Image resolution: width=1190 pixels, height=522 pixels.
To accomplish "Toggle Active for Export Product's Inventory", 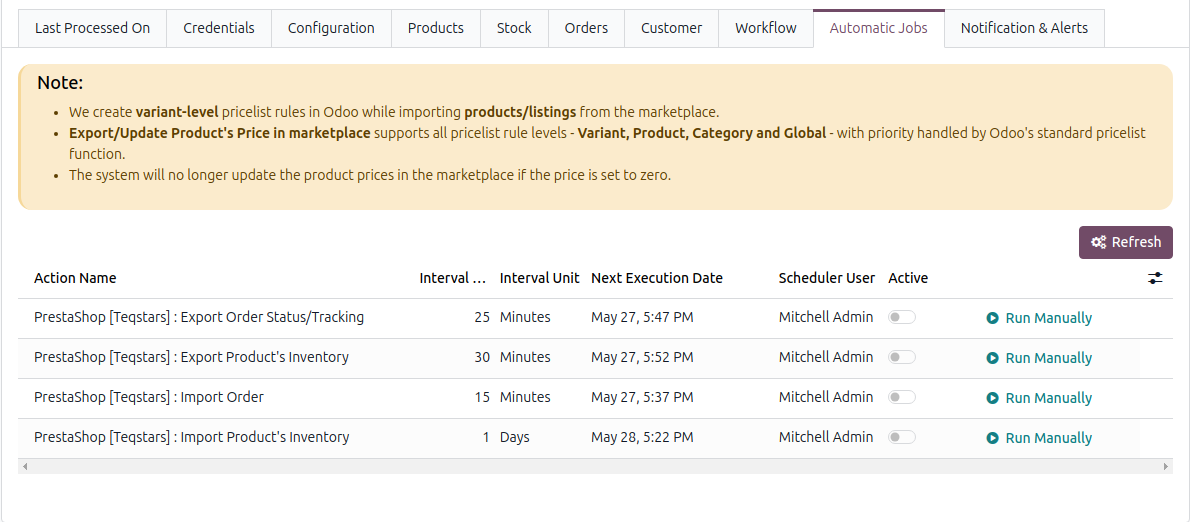I will 902,357.
